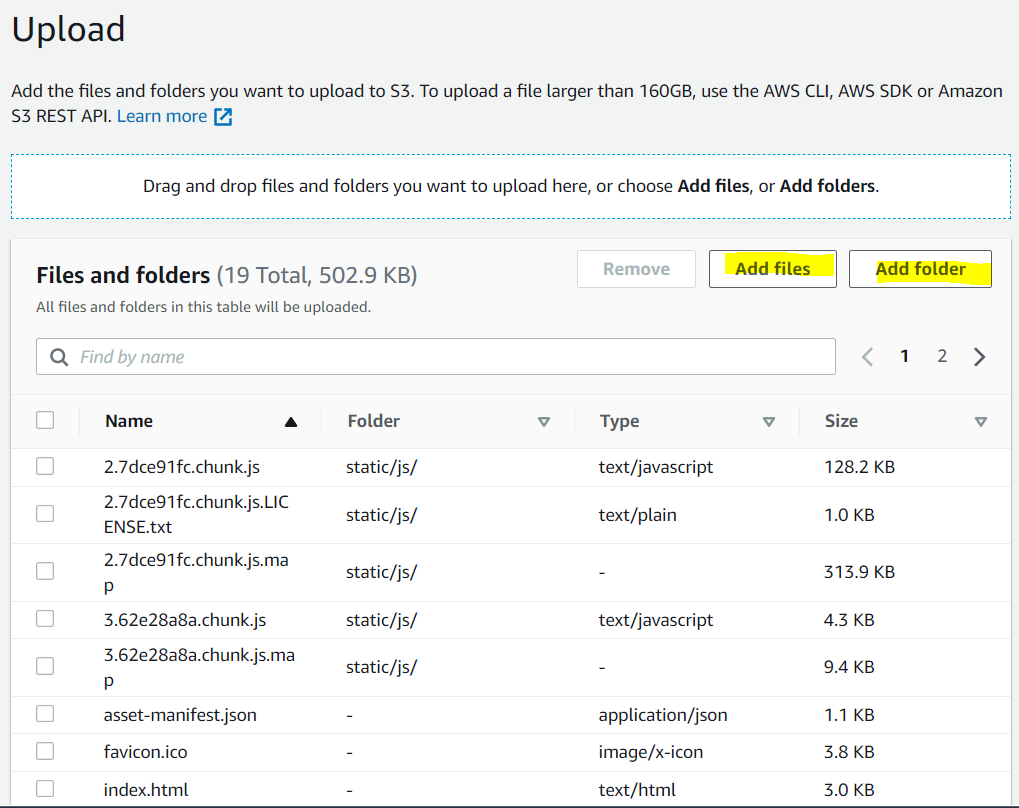Screen dimensions: 1019x808
Task: Click the magnifier icon in search box
Action: pyautogui.click(x=59, y=357)
